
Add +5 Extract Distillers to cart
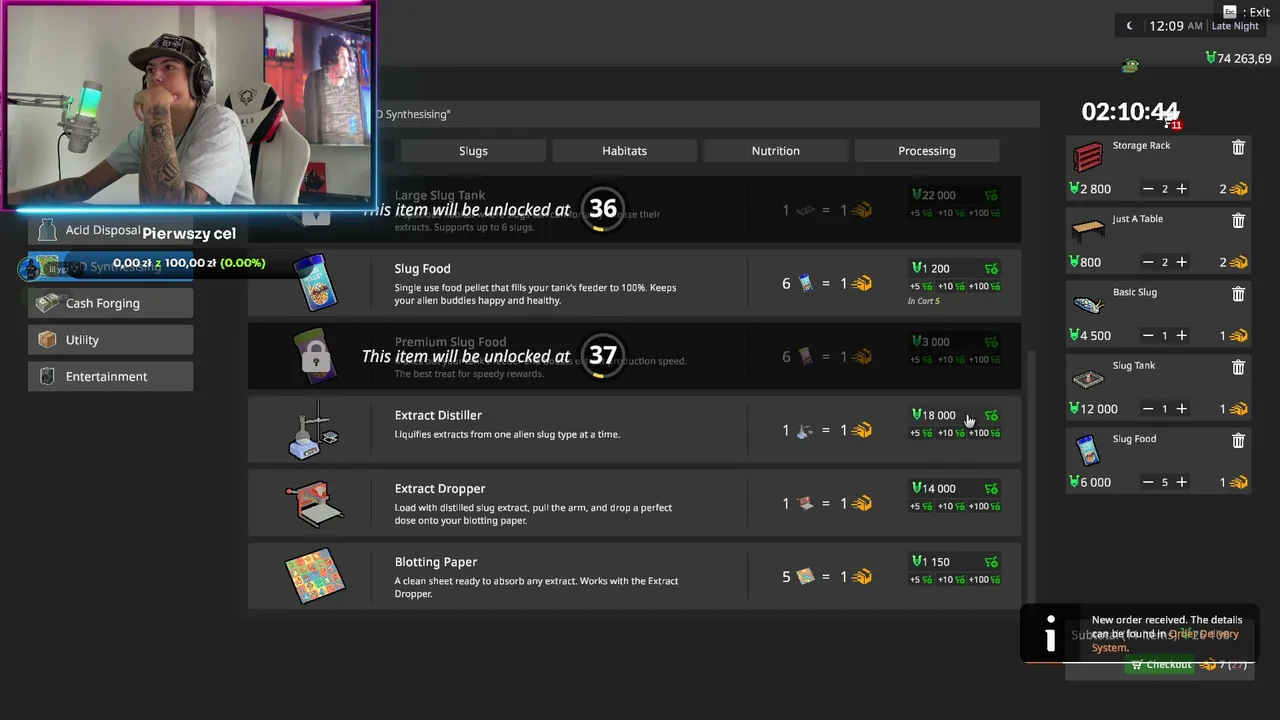coord(920,433)
